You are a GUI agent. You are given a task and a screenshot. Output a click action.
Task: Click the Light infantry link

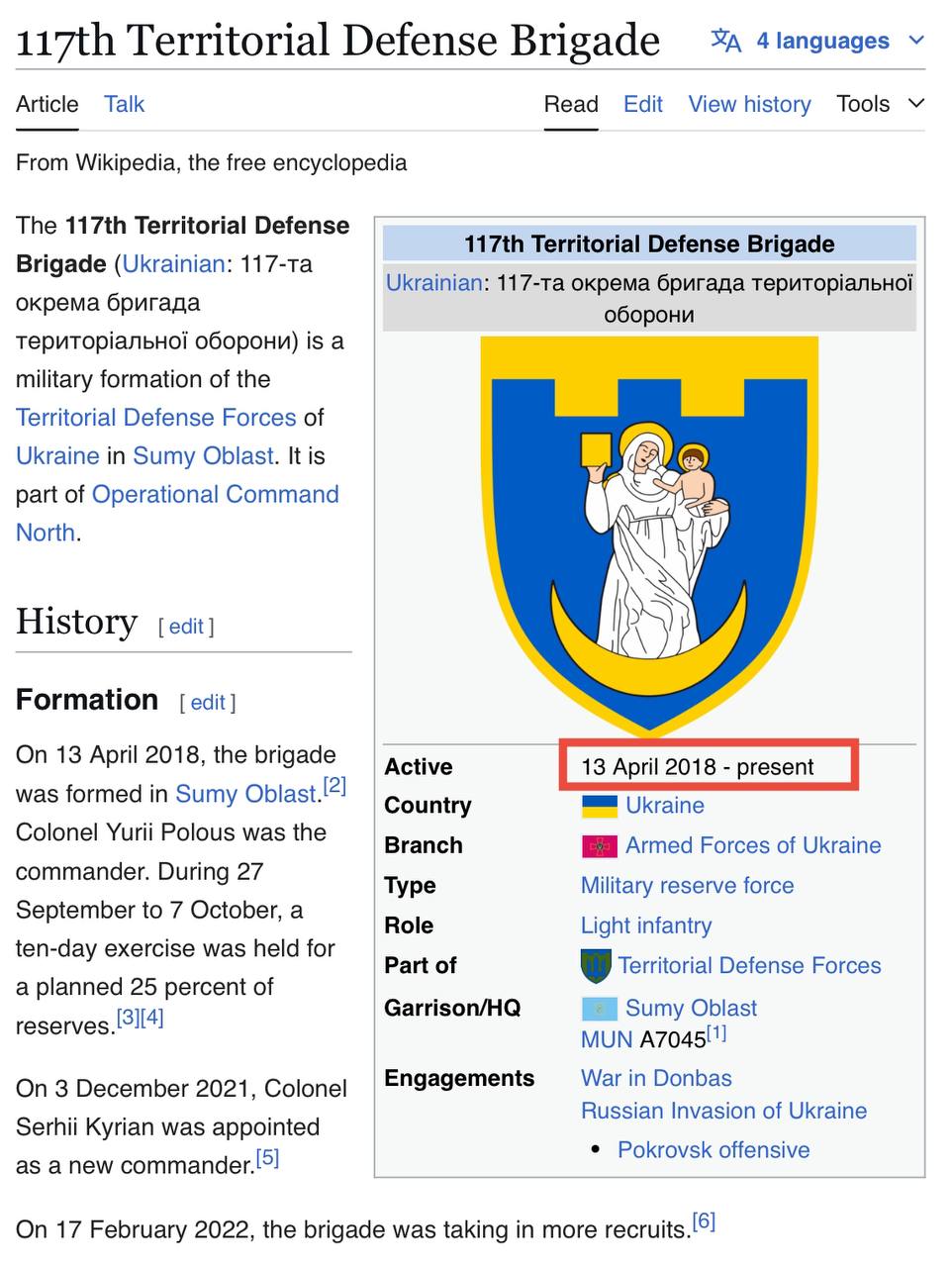646,926
